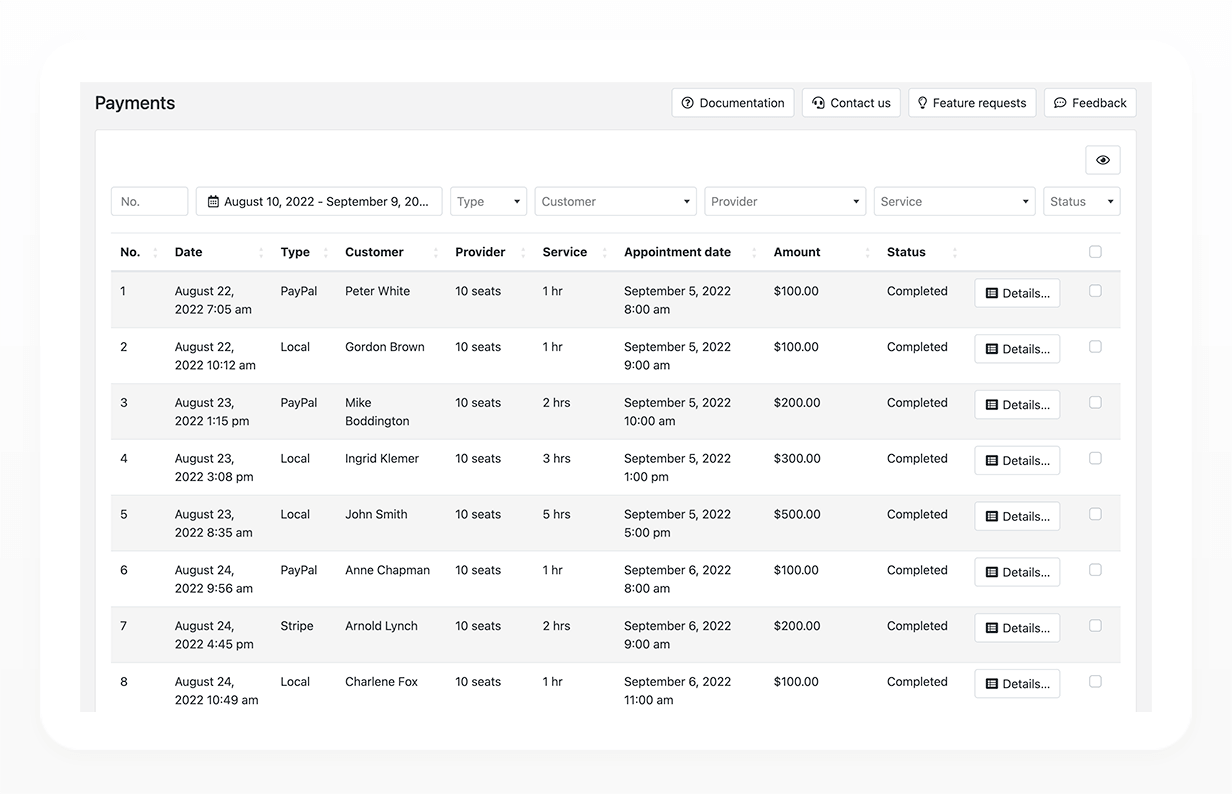This screenshot has width=1232, height=794.
Task: Open the Customer filter dropdown
Action: [x=615, y=201]
